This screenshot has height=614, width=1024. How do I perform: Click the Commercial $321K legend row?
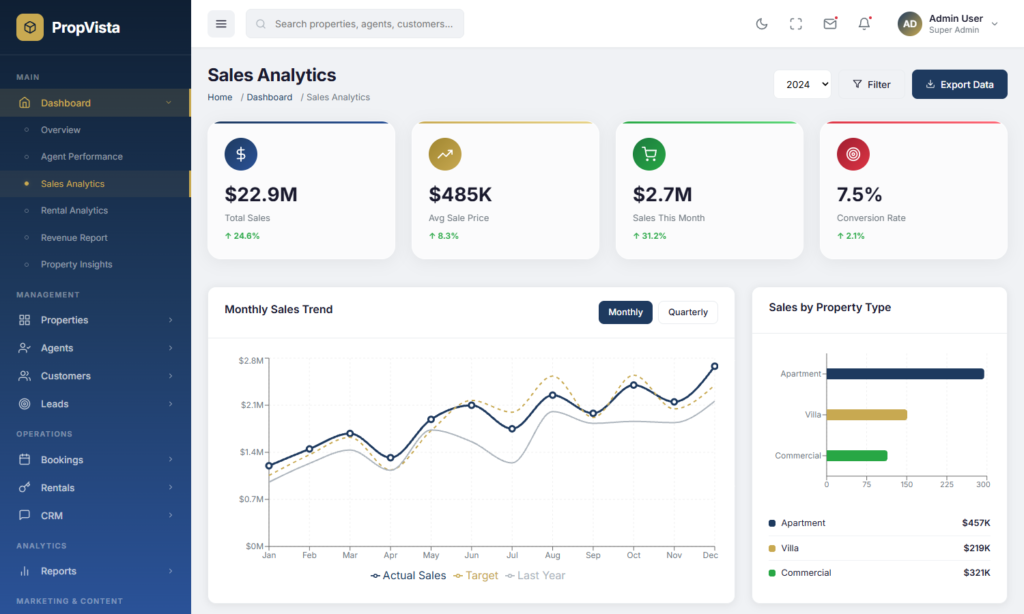(x=880, y=573)
